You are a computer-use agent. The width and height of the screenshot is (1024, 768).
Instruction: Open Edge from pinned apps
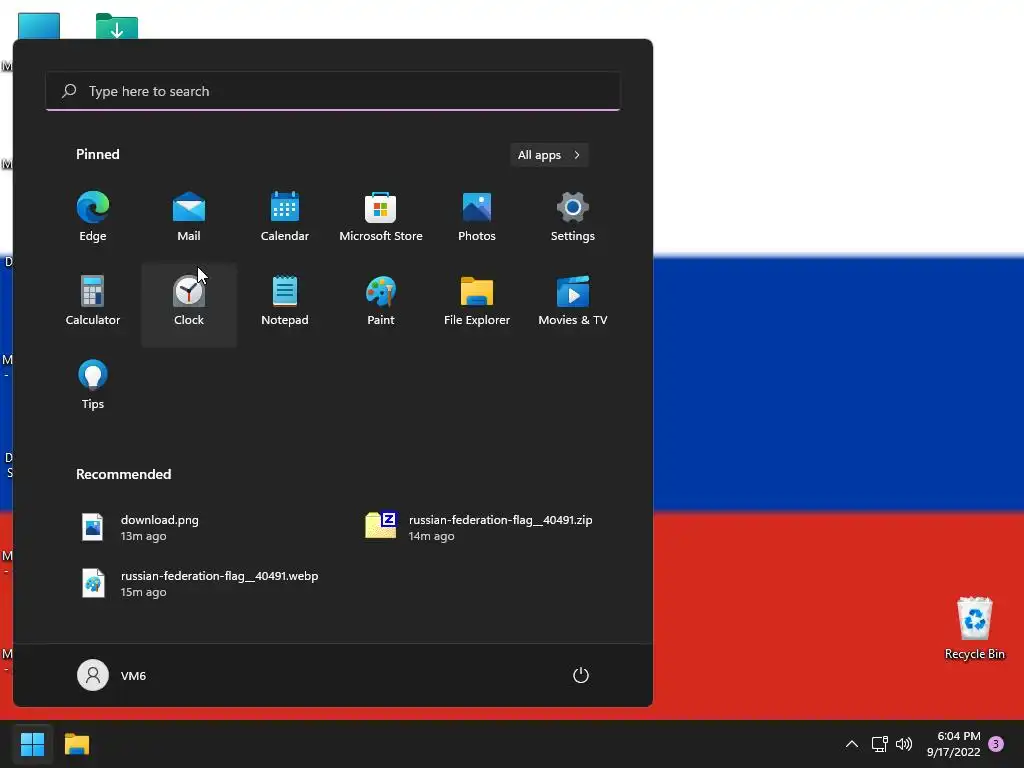93,217
